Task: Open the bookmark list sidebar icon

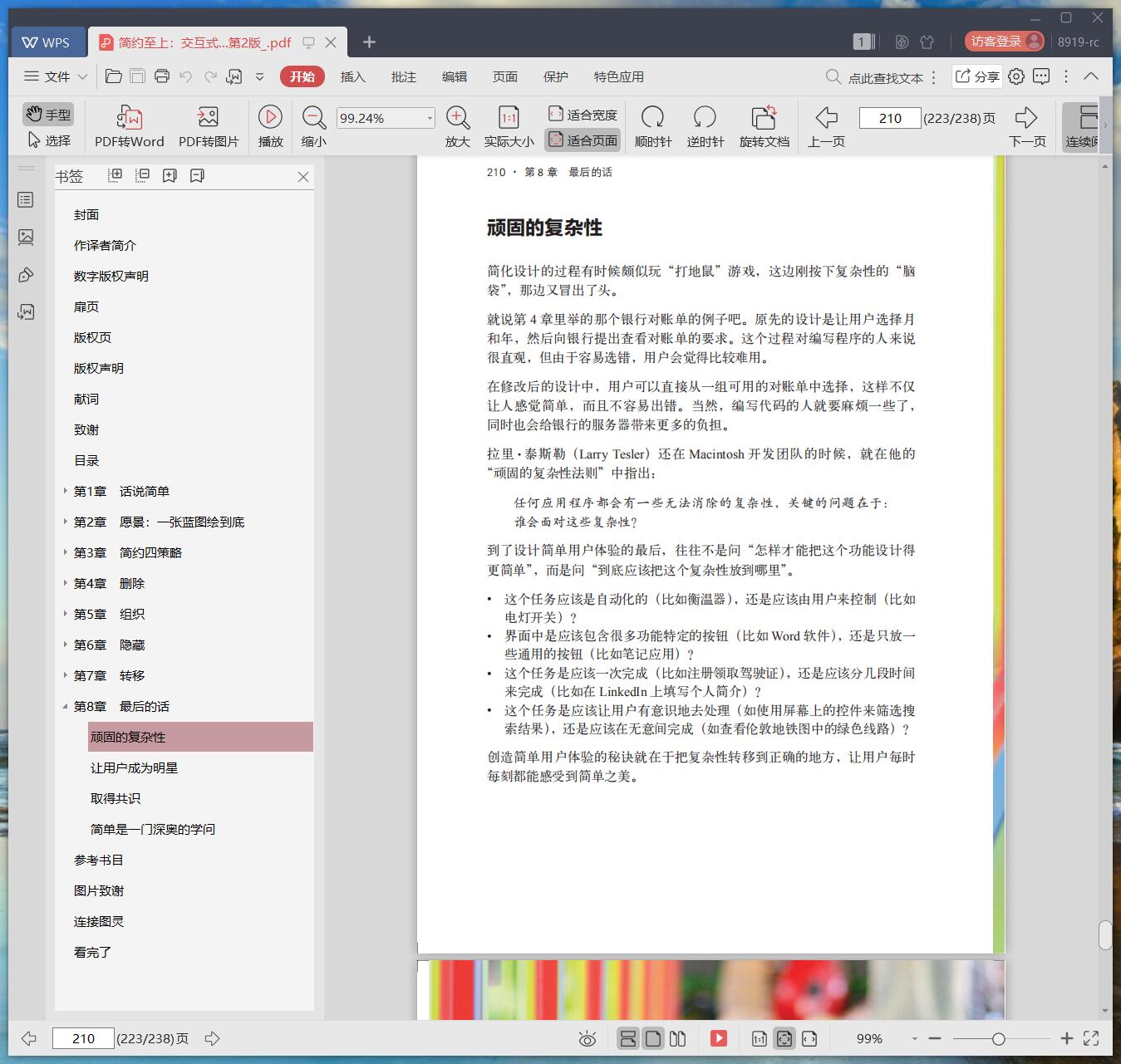Action: (x=26, y=200)
